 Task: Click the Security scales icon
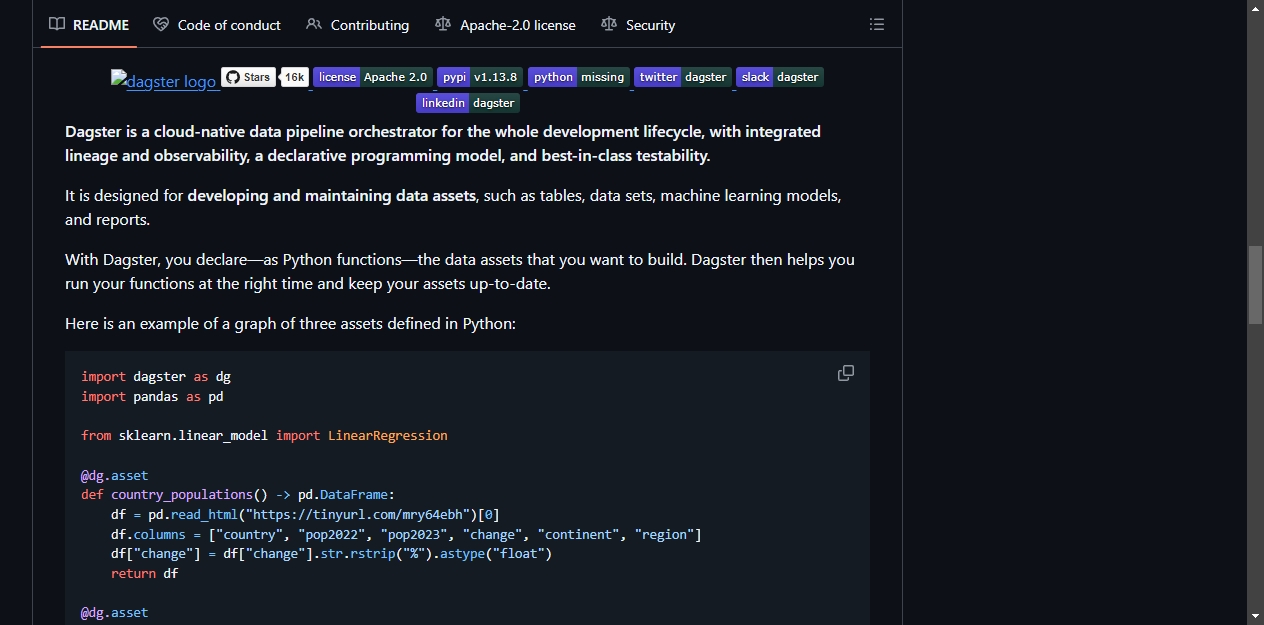pos(609,24)
